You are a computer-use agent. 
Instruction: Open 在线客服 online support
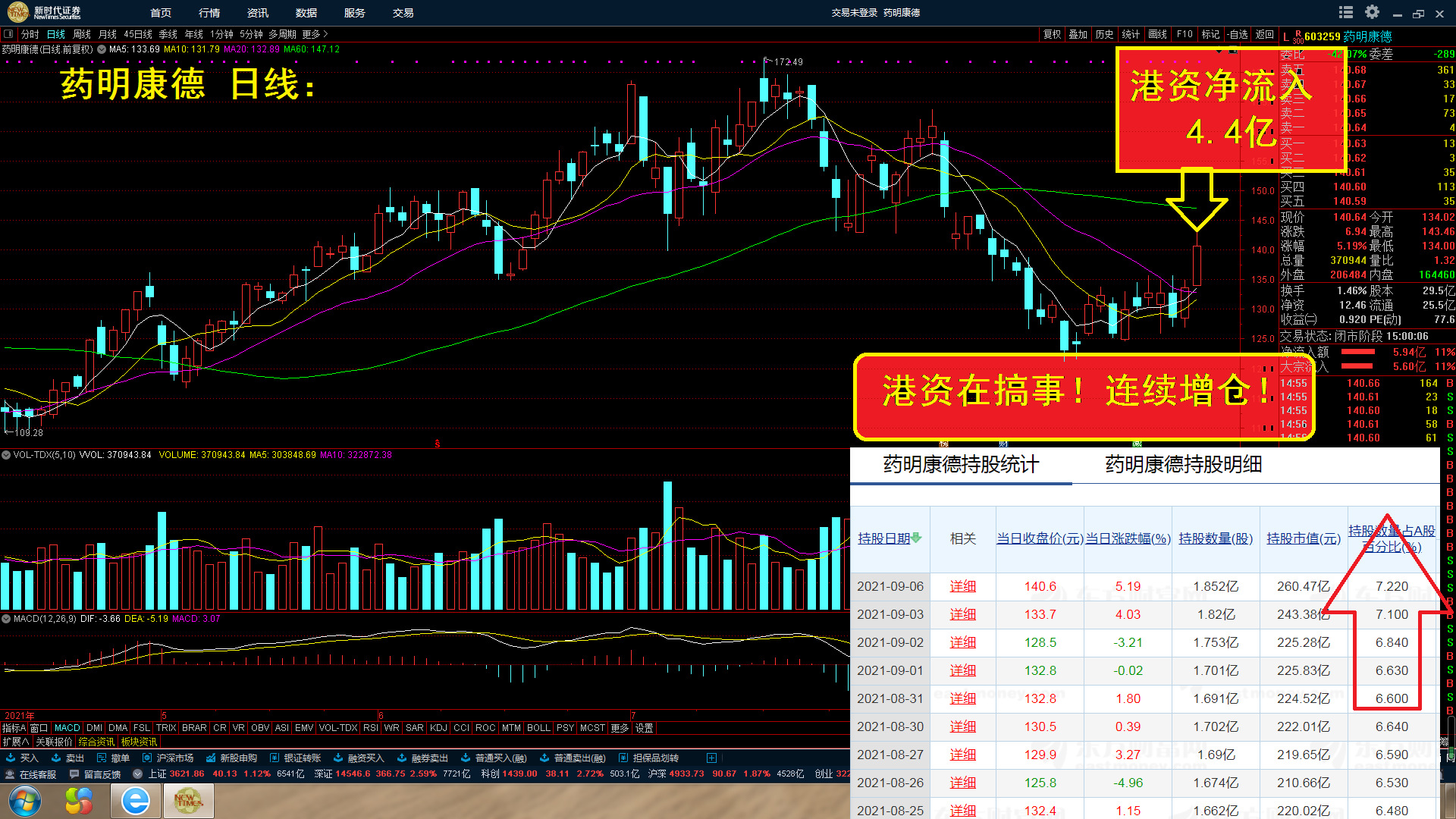coord(31,774)
